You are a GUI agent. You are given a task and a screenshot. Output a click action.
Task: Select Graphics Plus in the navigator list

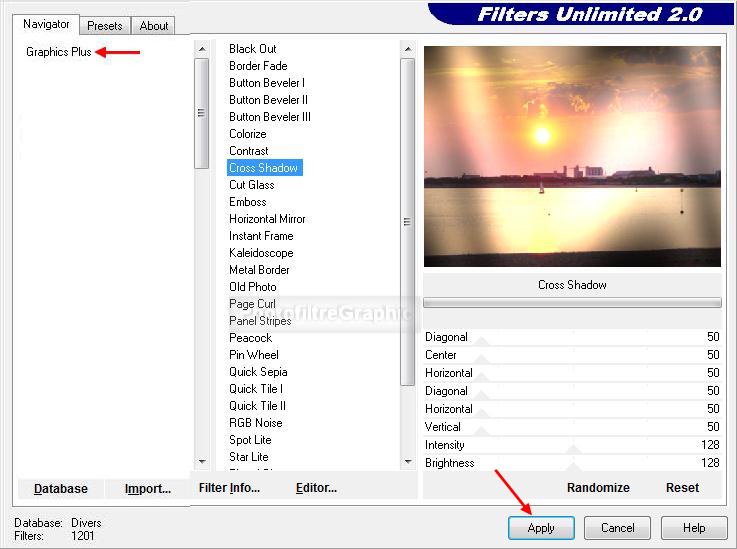[x=58, y=52]
